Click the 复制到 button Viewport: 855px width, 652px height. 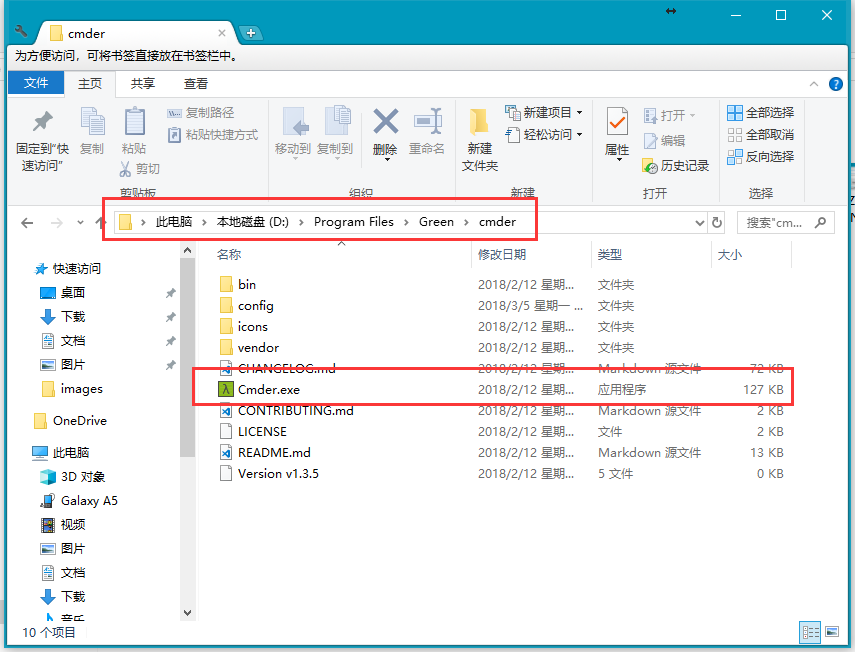pyautogui.click(x=335, y=131)
